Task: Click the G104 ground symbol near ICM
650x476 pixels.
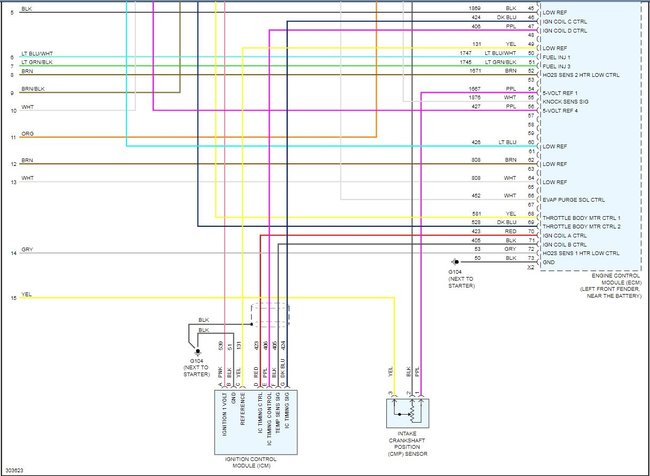Action: click(x=198, y=351)
